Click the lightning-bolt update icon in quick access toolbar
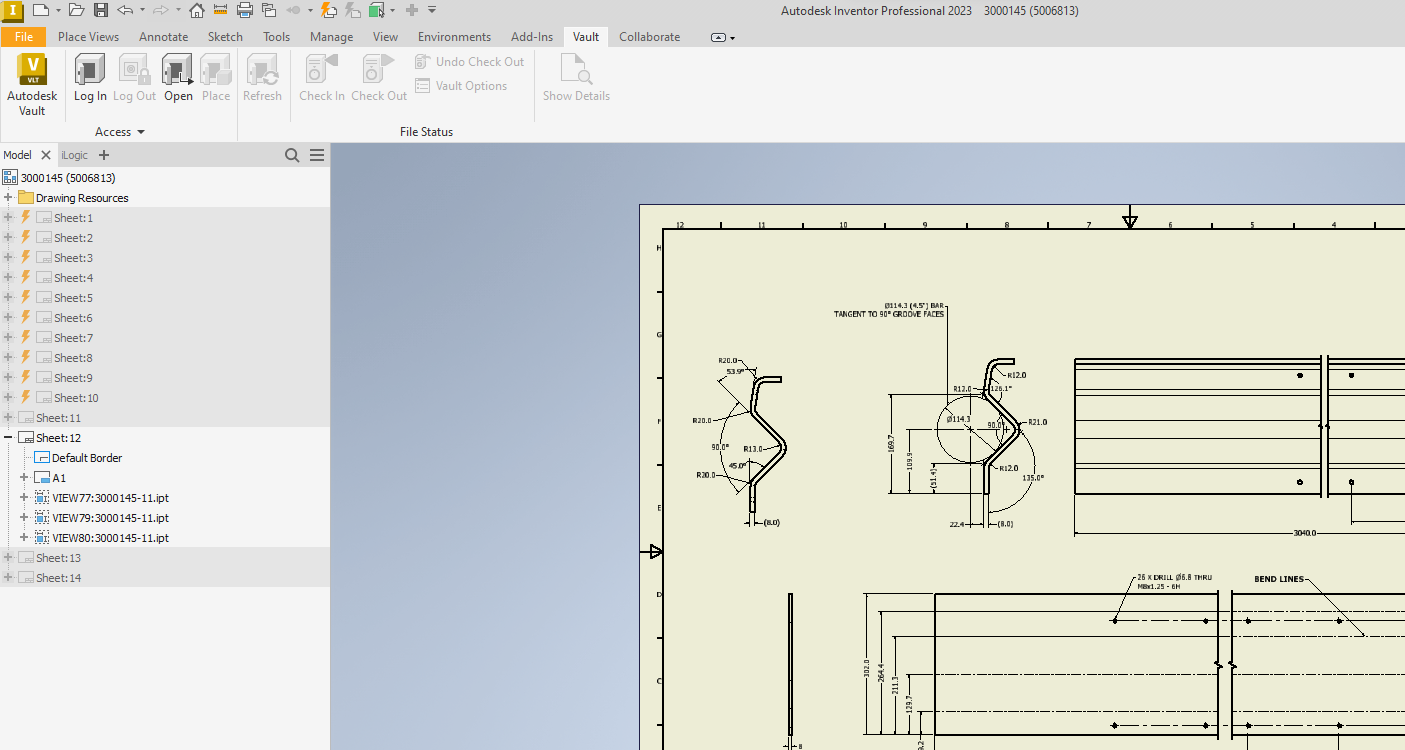 pos(328,10)
